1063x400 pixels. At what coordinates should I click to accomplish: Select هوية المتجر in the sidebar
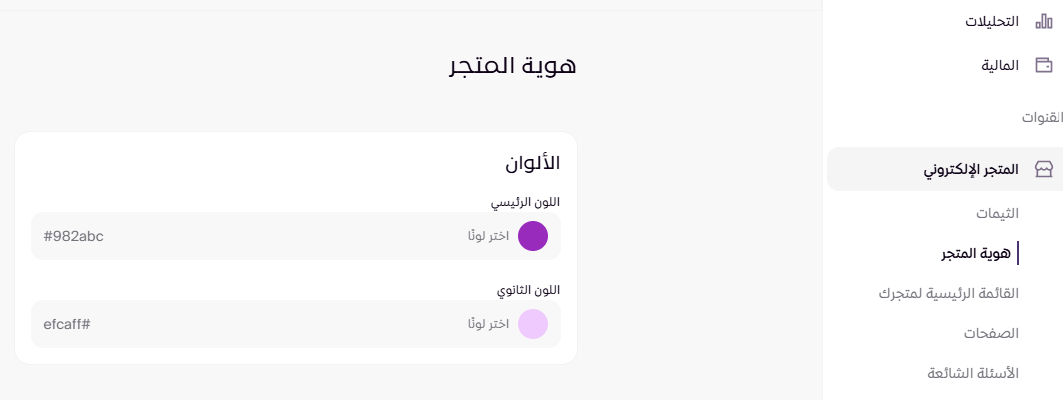[977, 253]
